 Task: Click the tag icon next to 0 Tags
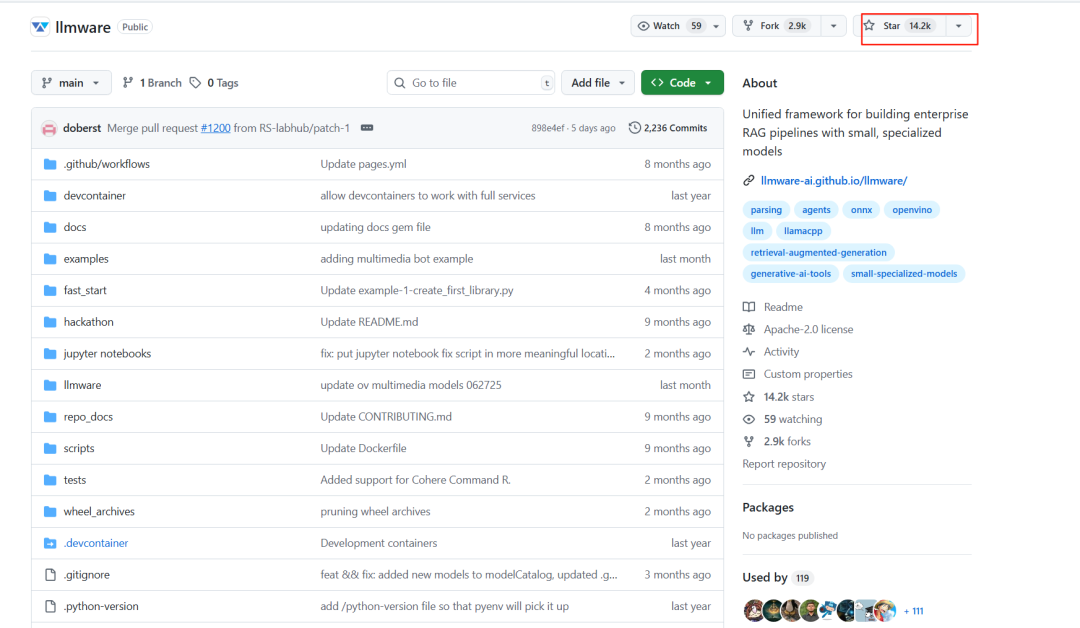pyautogui.click(x=196, y=83)
